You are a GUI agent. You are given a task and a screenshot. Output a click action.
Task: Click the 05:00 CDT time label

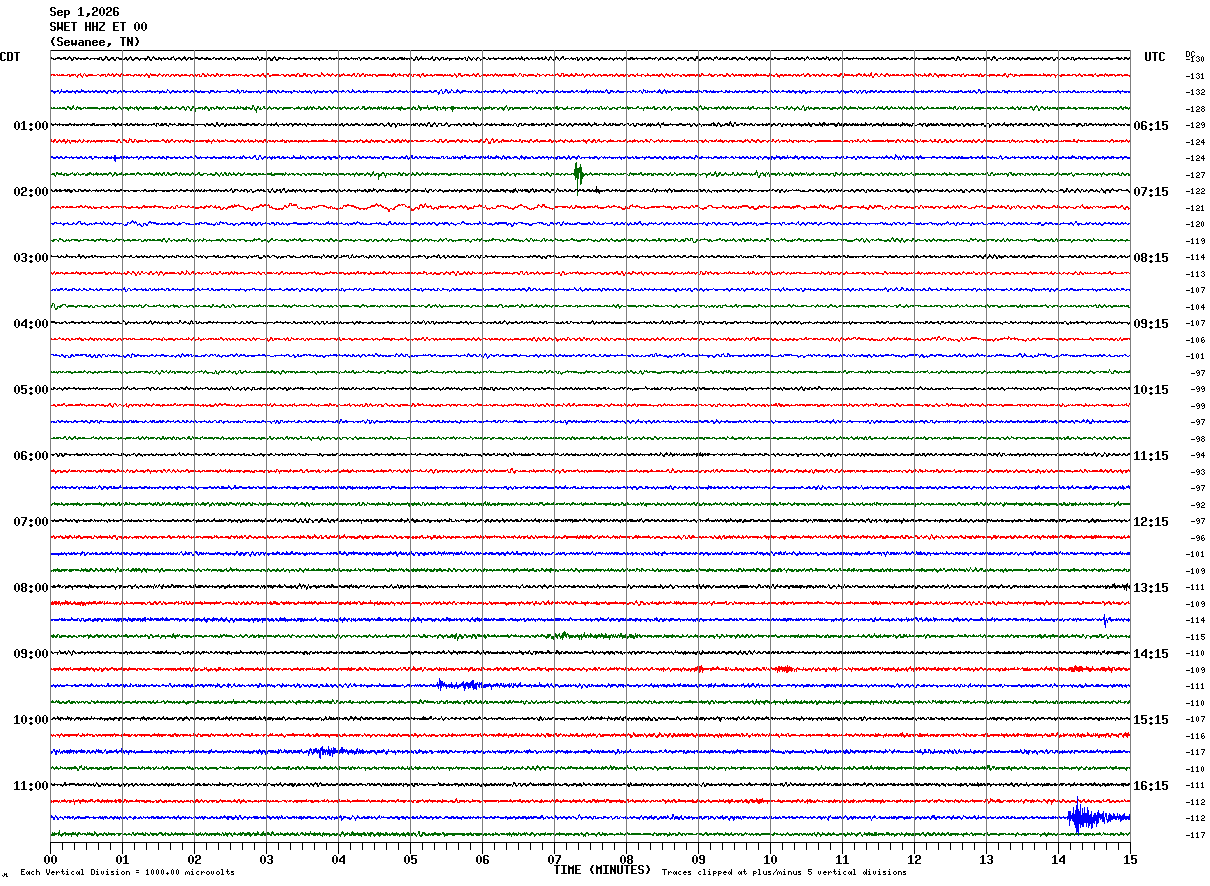coord(30,390)
